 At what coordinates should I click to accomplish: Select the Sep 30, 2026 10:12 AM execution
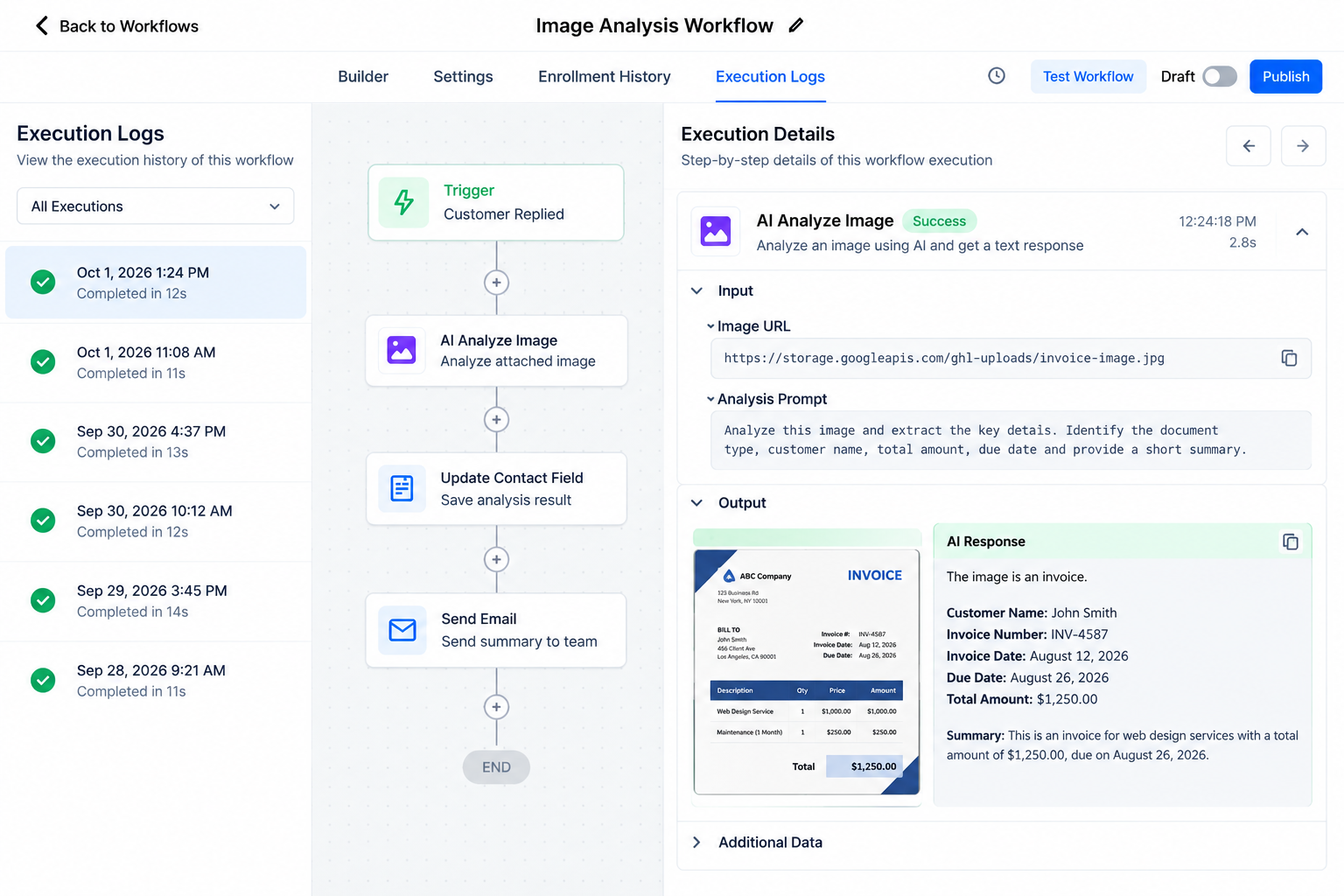pos(156,521)
